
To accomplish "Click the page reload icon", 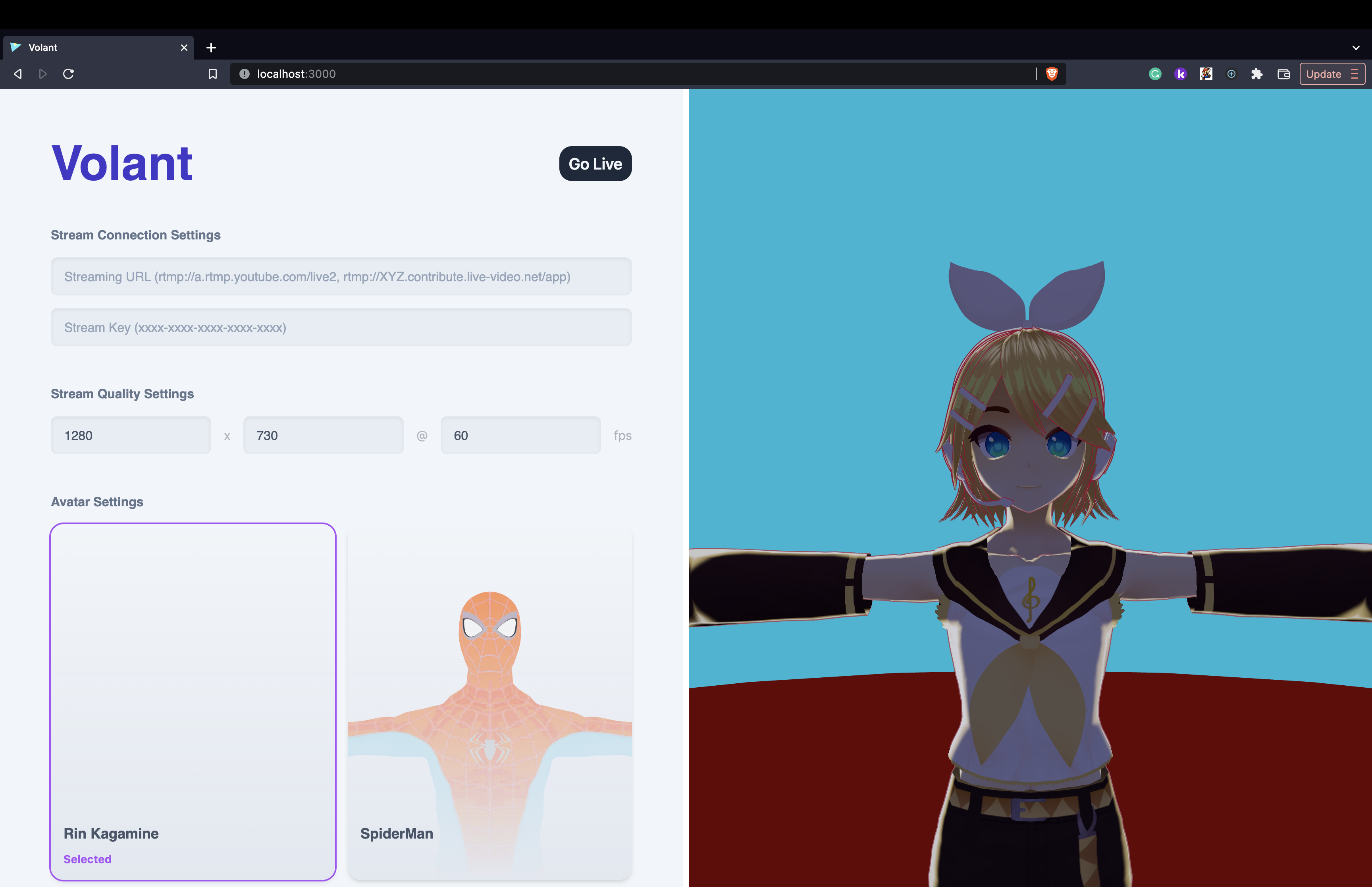I will (69, 74).
